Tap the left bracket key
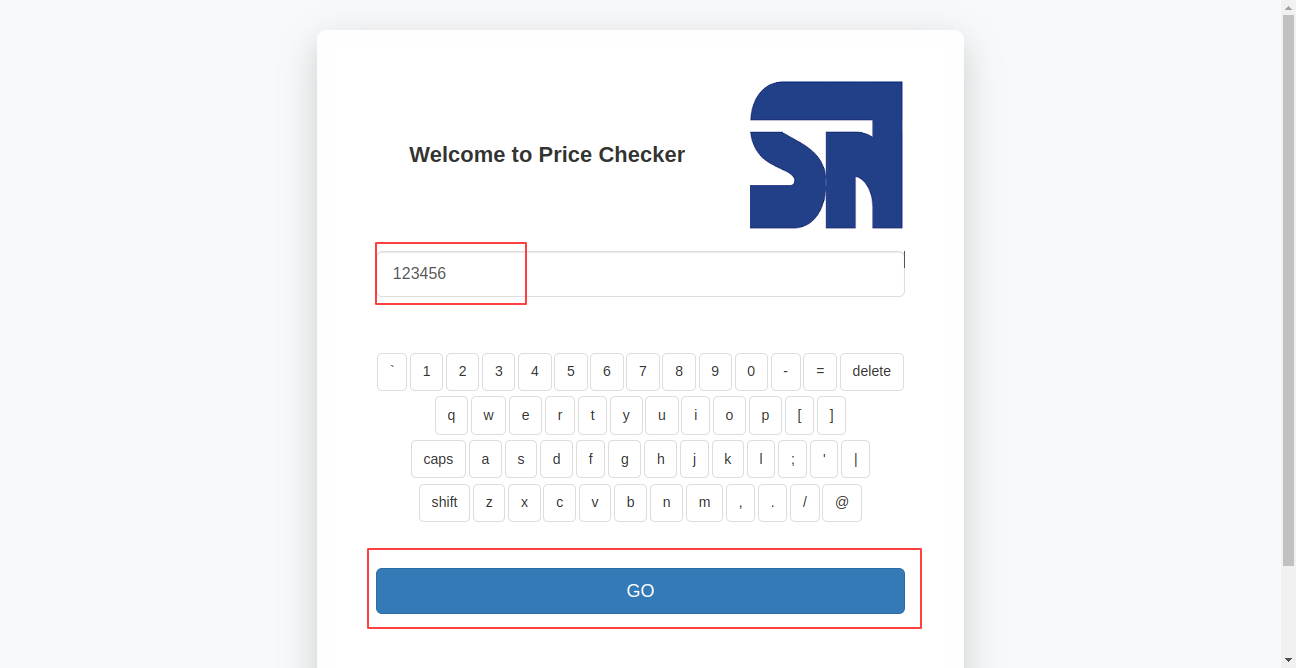This screenshot has width=1296, height=668. click(799, 416)
